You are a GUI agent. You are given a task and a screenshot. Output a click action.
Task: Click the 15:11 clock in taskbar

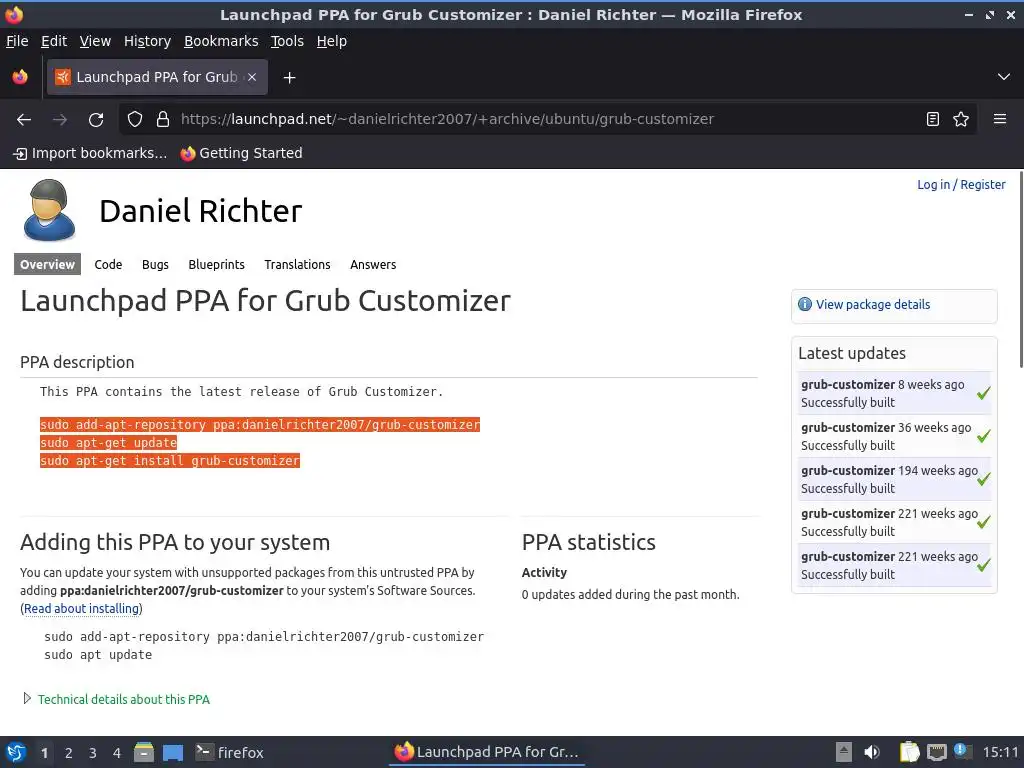1000,752
